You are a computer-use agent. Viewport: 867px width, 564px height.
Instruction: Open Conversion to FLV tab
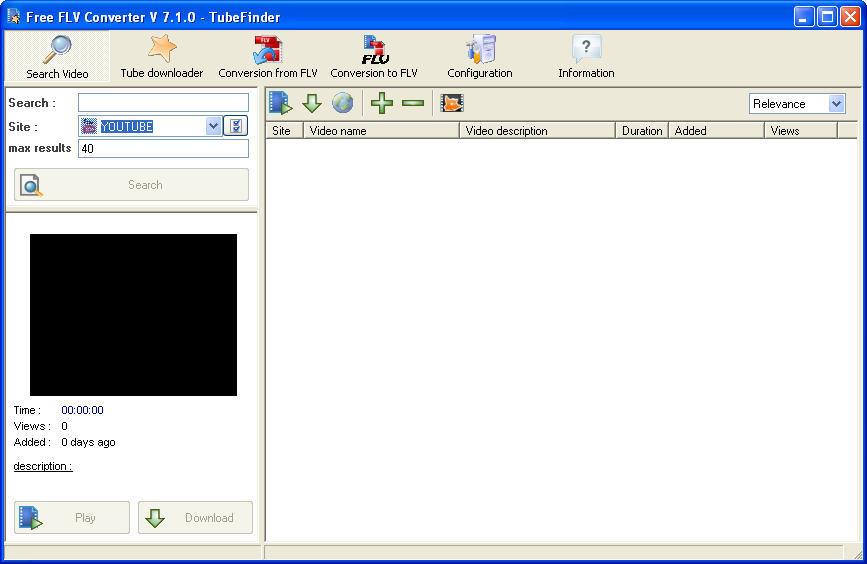click(374, 57)
